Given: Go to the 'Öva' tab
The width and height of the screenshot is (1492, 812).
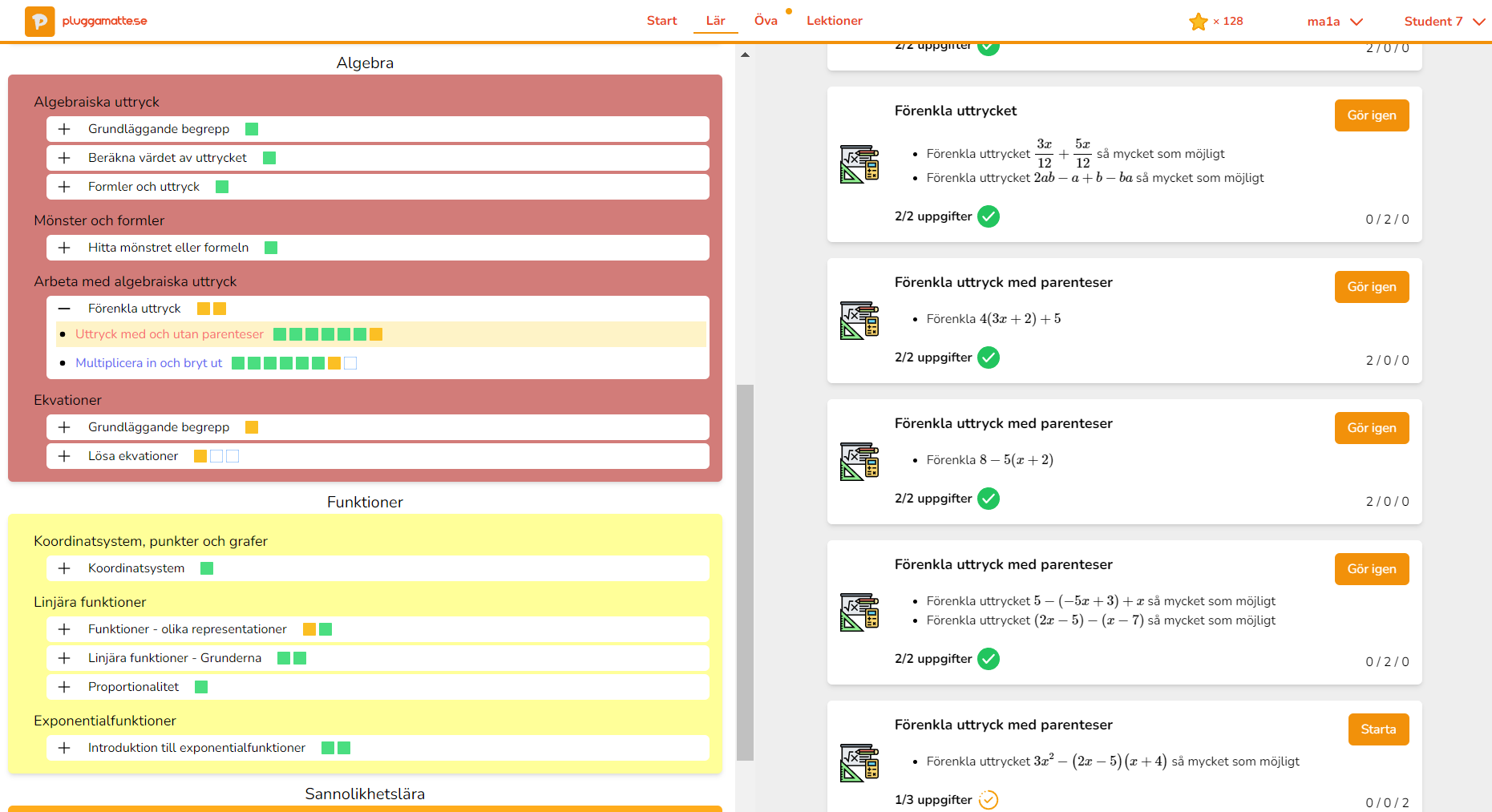Looking at the screenshot, I should click(765, 21).
